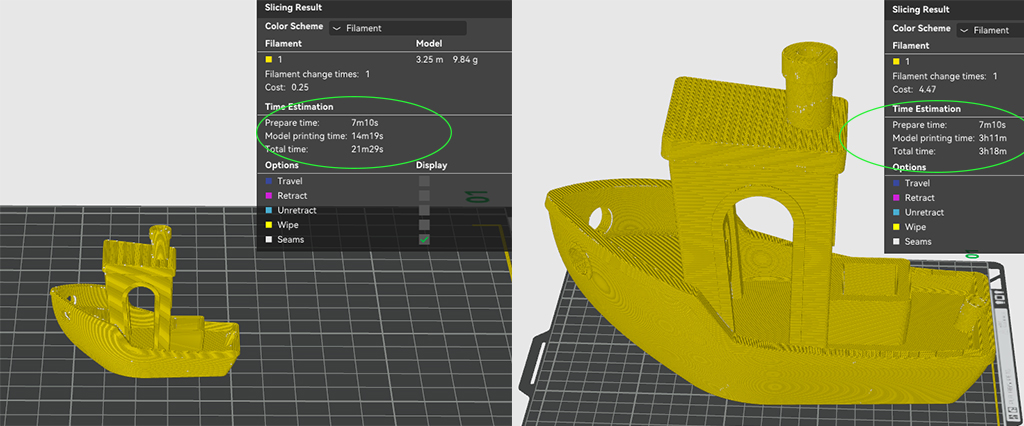Click the Filament dropdown chevron in left panel
The width and height of the screenshot is (1024, 426).
(x=336, y=29)
